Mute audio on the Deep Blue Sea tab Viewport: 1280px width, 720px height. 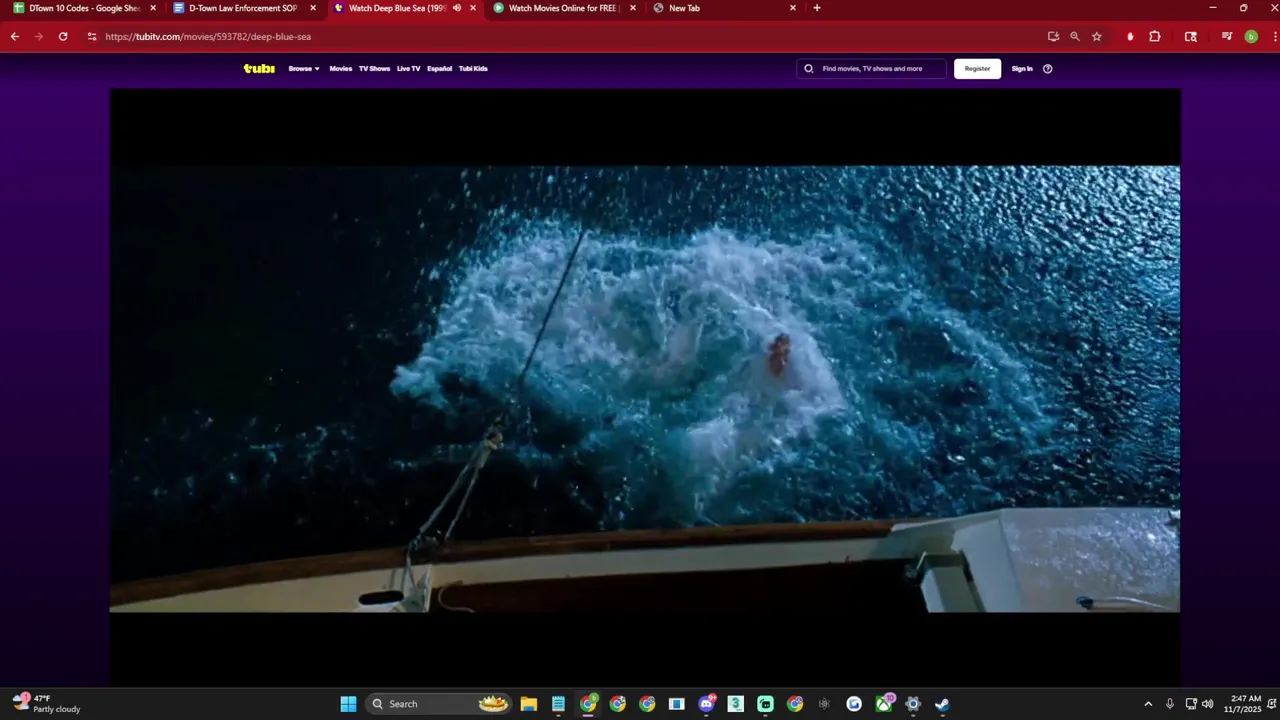[x=457, y=8]
